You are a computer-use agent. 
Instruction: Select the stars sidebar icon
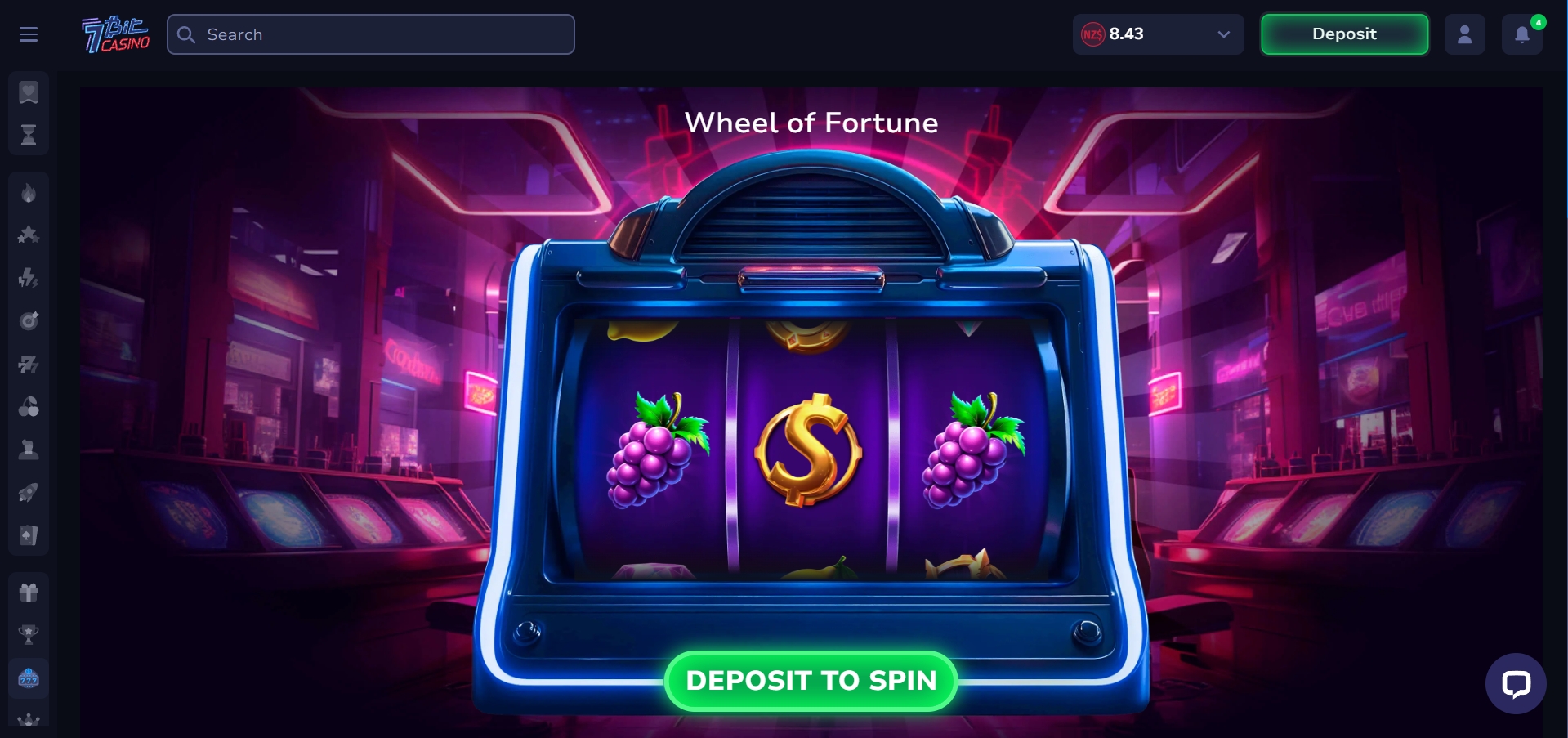click(x=29, y=235)
